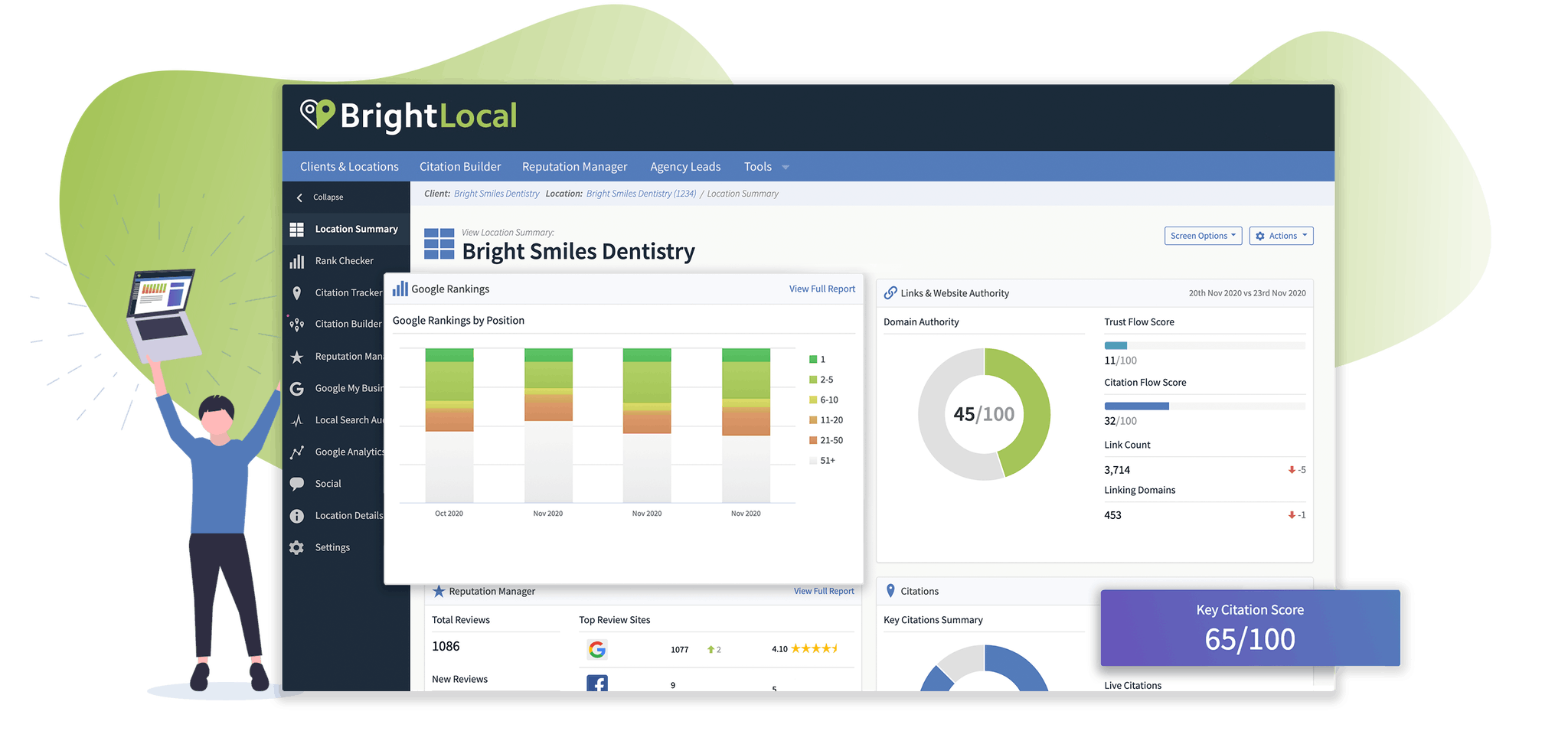Click View Full Report for Google Rankings

(822, 289)
